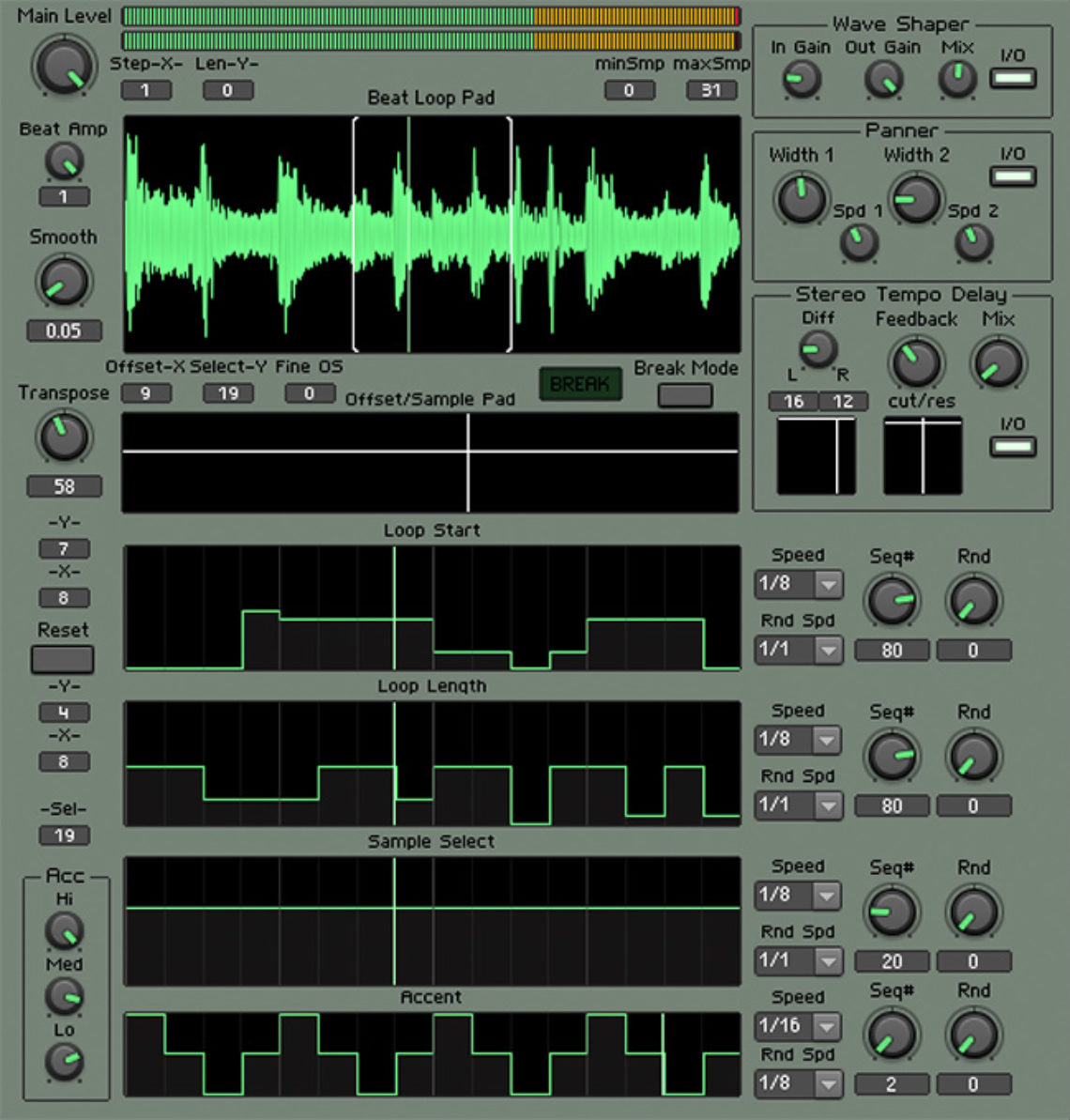Viewport: 1070px width, 1120px height.
Task: Click the BREAK button
Action: [x=580, y=384]
